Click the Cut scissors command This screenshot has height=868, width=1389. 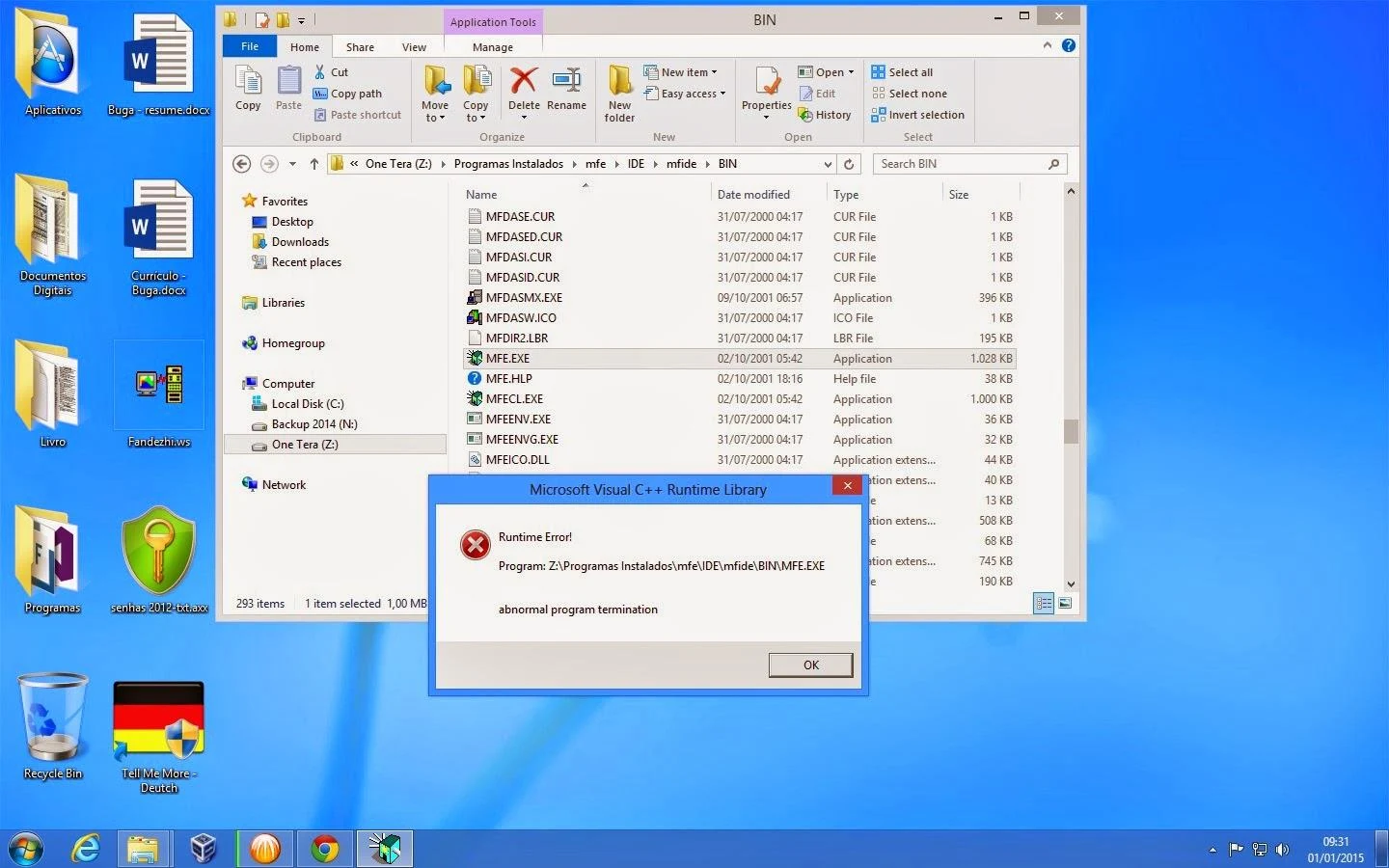click(331, 72)
